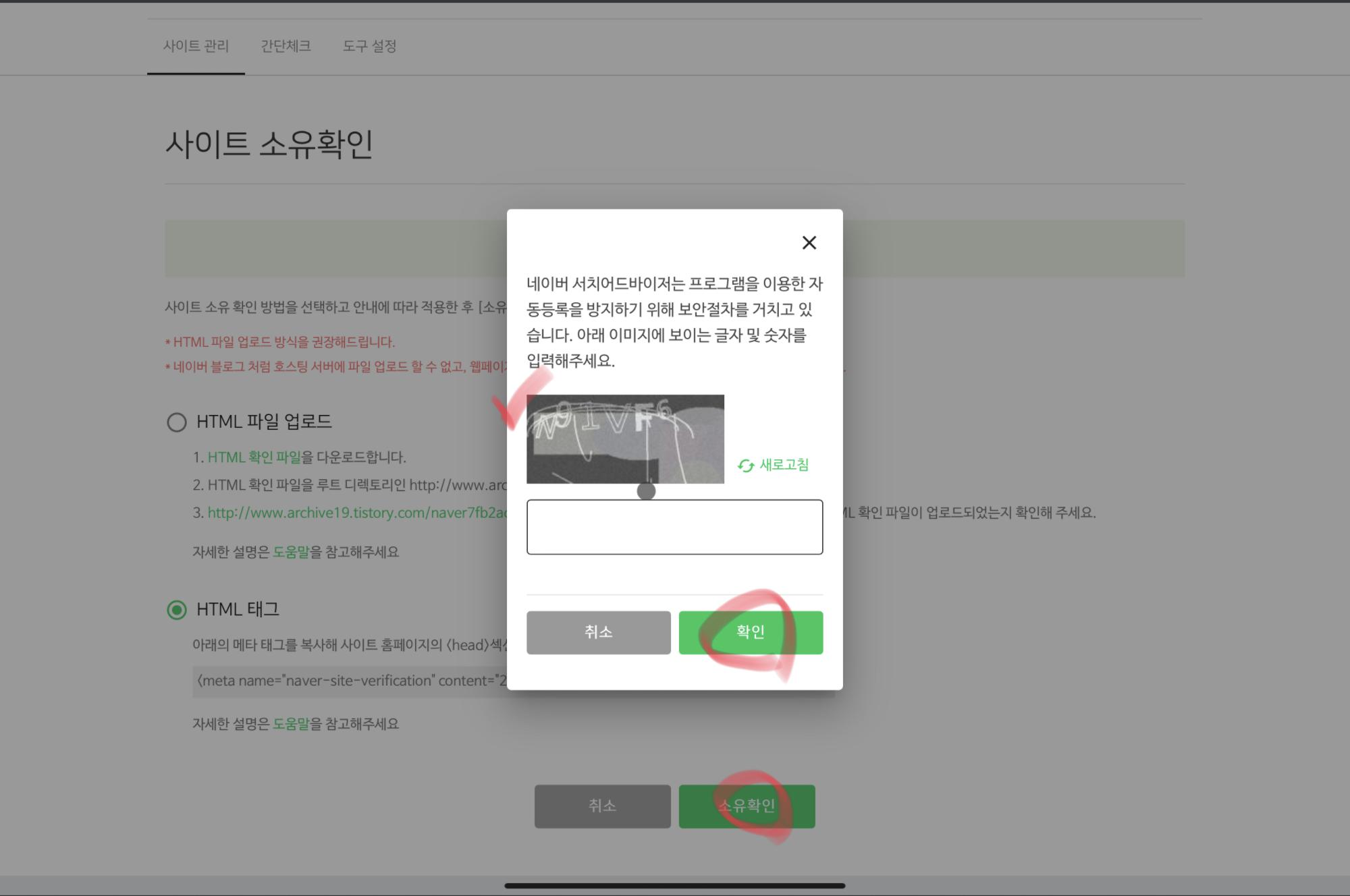The width and height of the screenshot is (1350, 896).
Task: Click the meta tag code text box
Action: coord(350,681)
